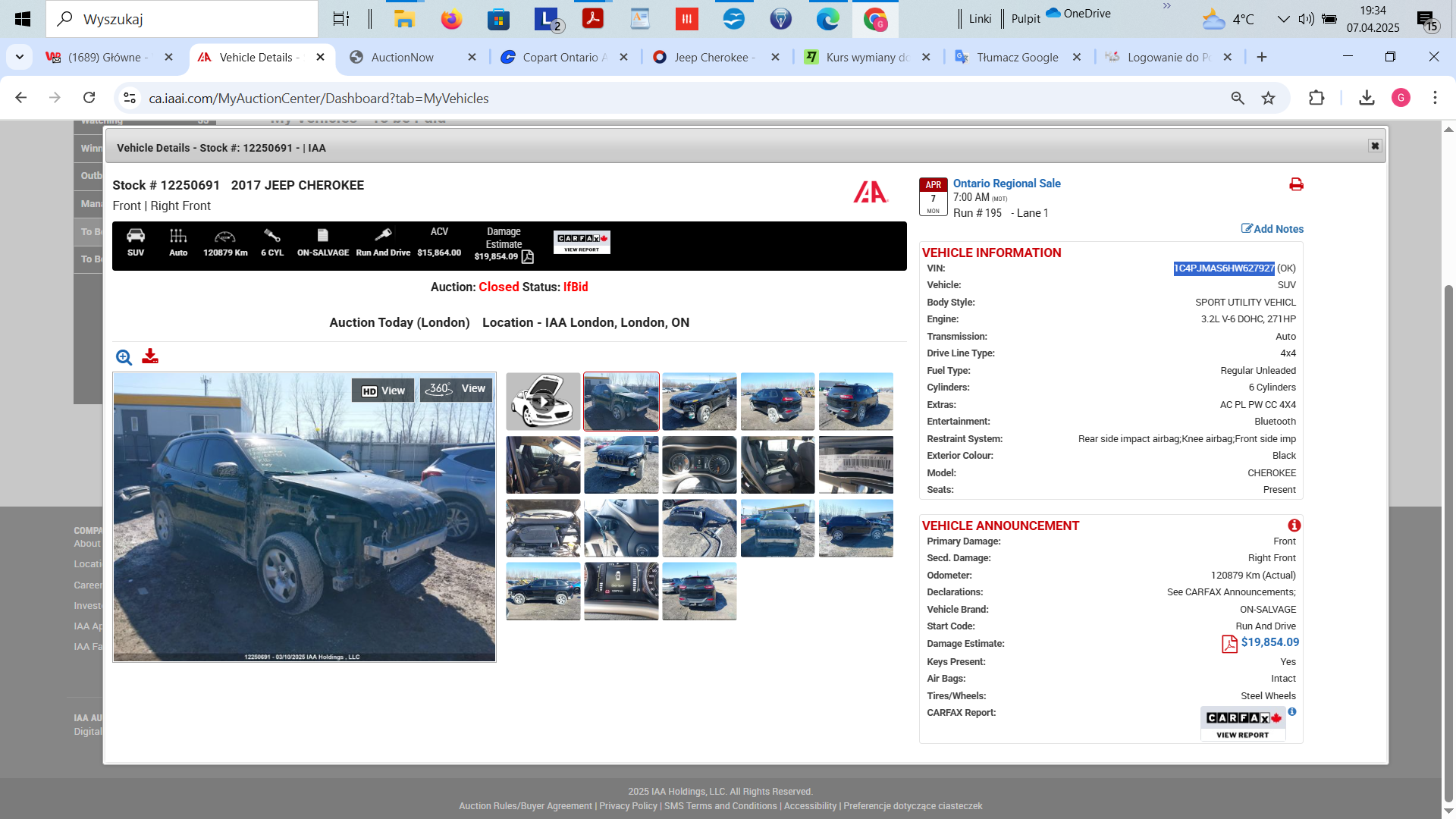Image resolution: width=1456 pixels, height=819 pixels.
Task: Switch to the Kurs wymiany tab
Action: click(867, 57)
